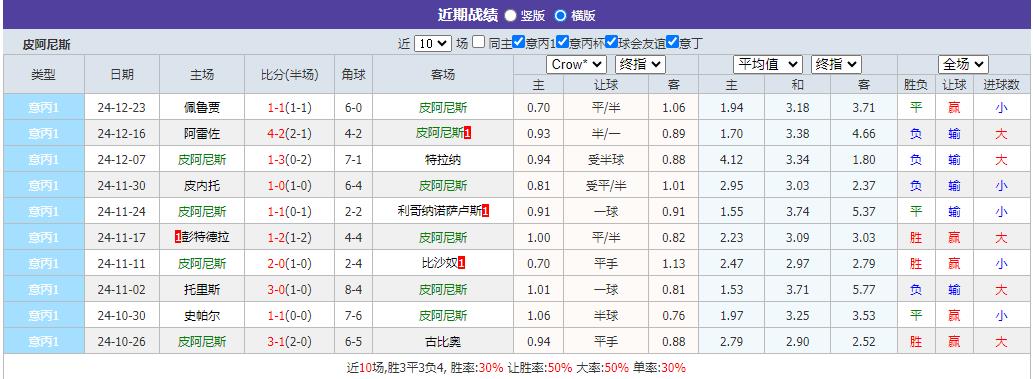Click the 近期战绩 title

tap(467, 15)
